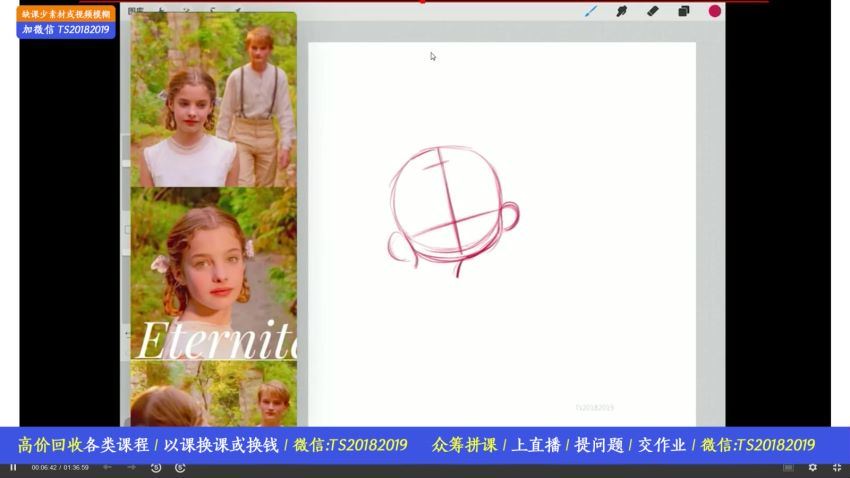Open video player settings gear
The height and width of the screenshot is (478, 850).
click(812, 467)
